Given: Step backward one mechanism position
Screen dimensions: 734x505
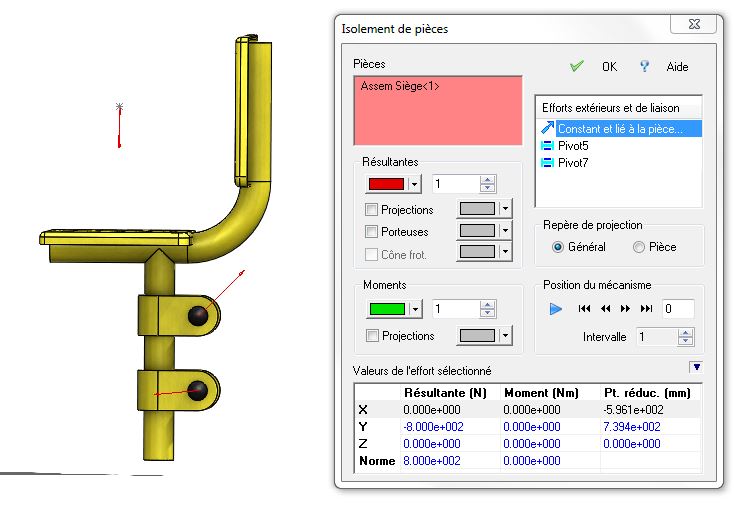Looking at the screenshot, I should click(x=606, y=309).
